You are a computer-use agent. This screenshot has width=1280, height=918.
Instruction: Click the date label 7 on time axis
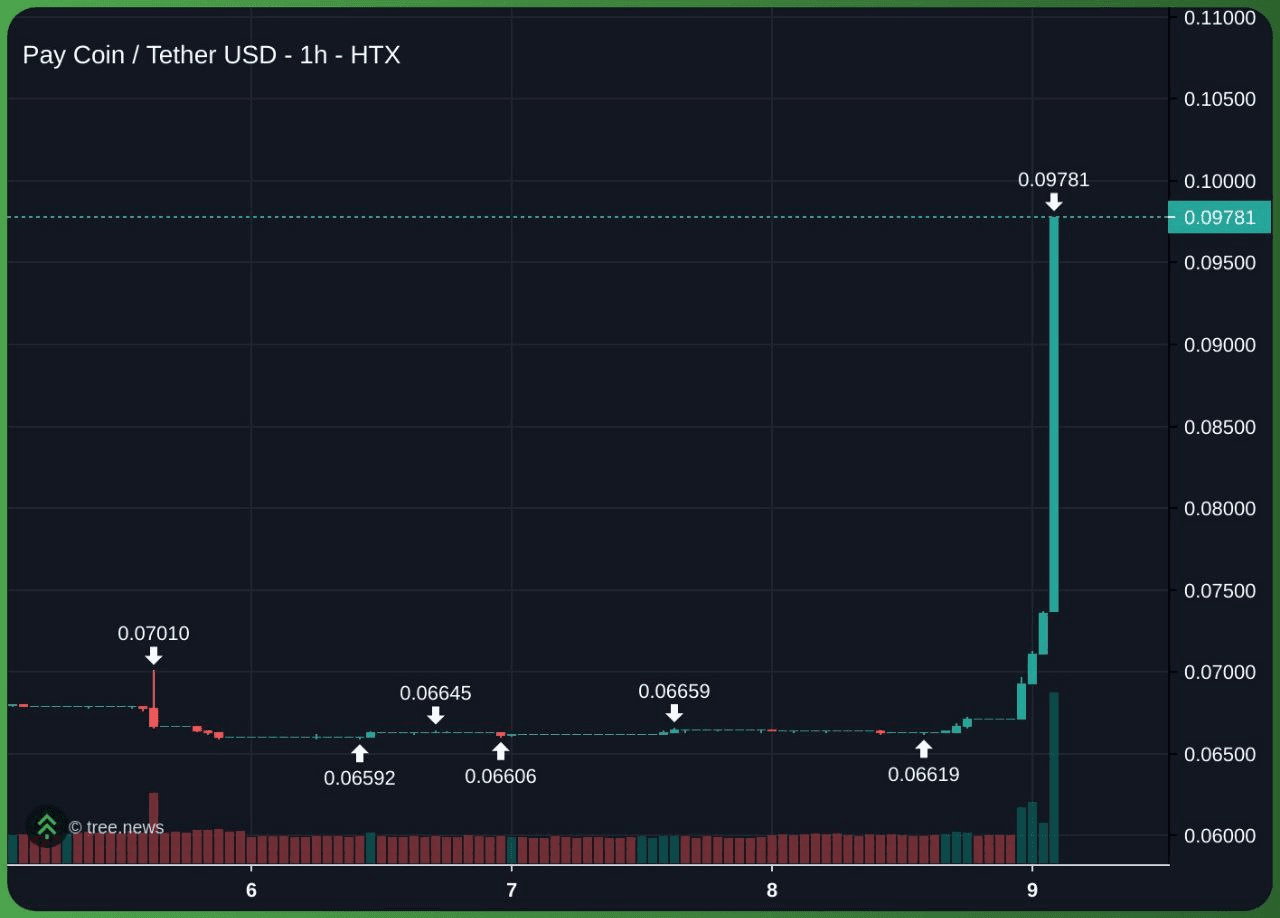coord(511,890)
